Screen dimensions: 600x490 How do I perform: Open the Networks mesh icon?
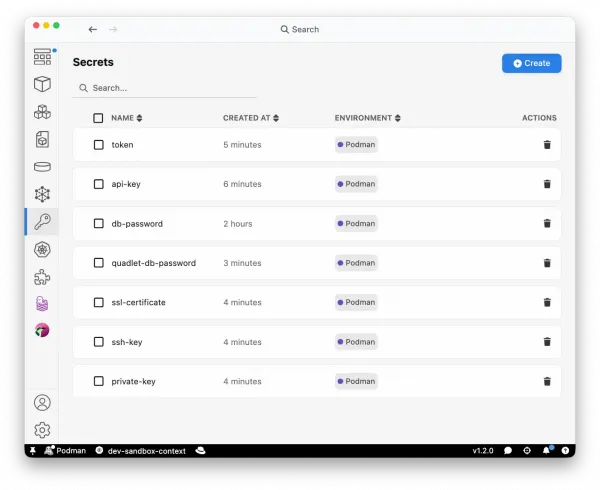click(42, 194)
